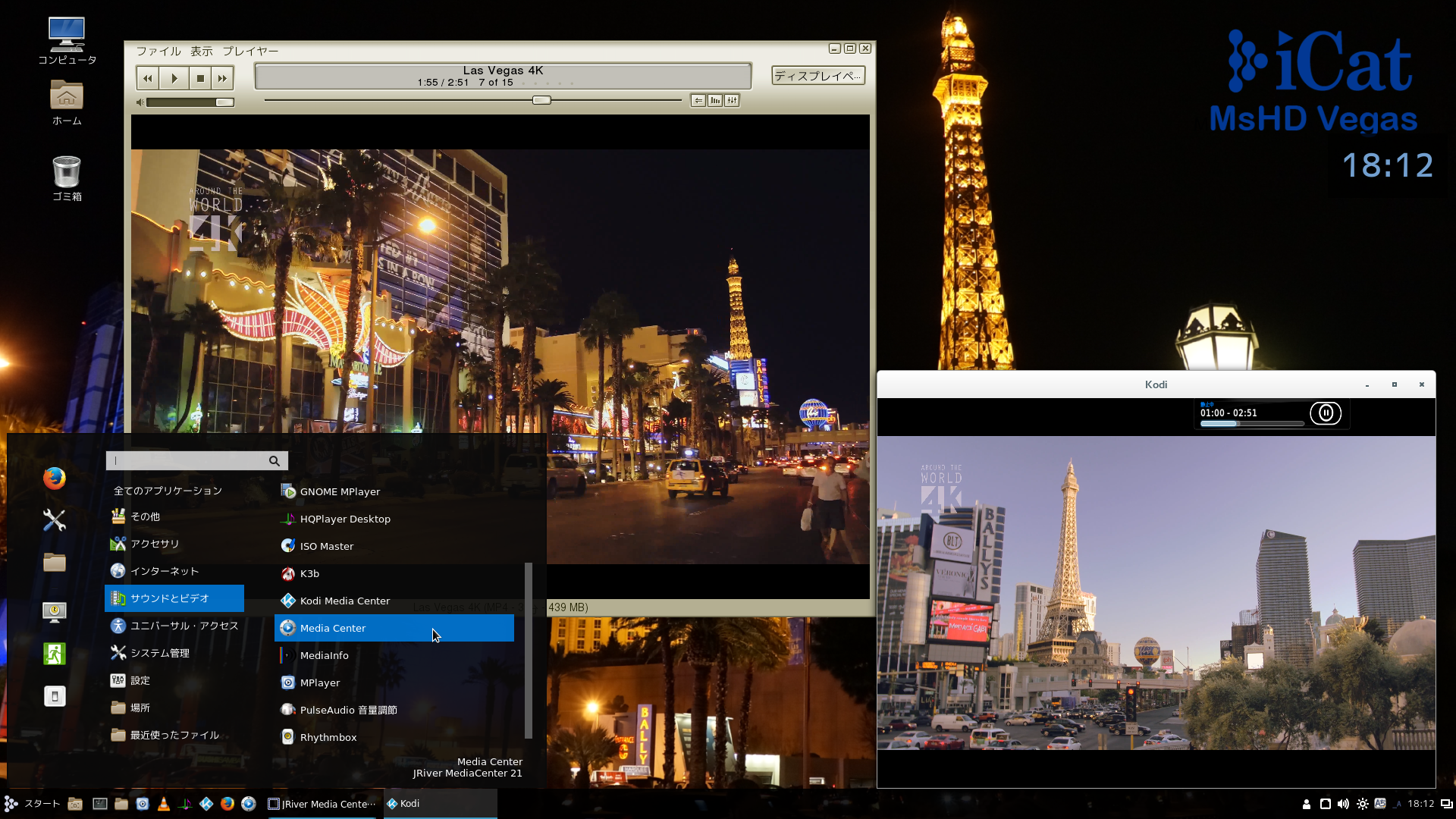Launch K3b from the menu

(394, 573)
